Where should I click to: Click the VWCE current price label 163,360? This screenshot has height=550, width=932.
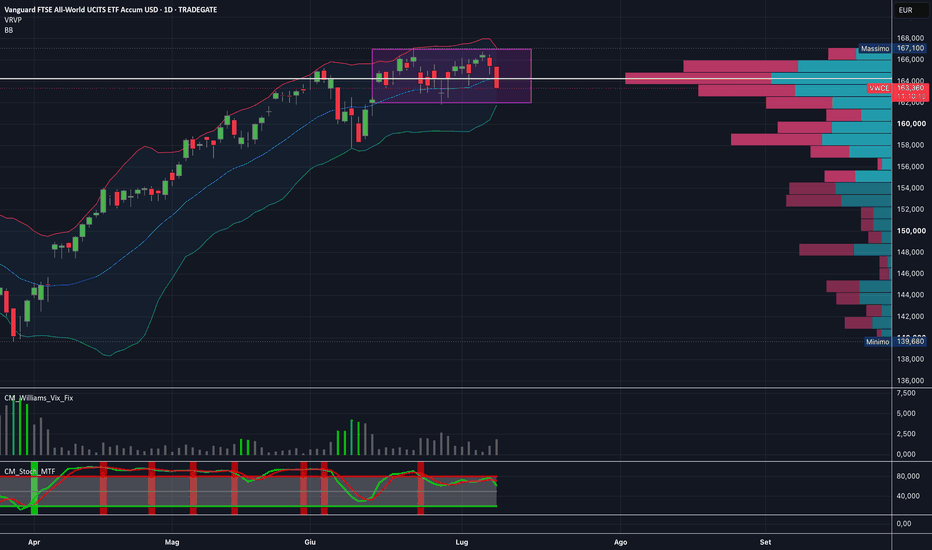click(x=898, y=88)
